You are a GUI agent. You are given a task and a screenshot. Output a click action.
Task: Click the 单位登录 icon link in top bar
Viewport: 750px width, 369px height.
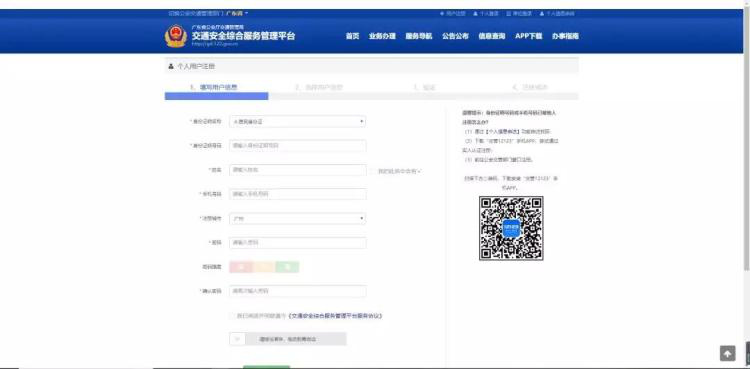coord(519,13)
